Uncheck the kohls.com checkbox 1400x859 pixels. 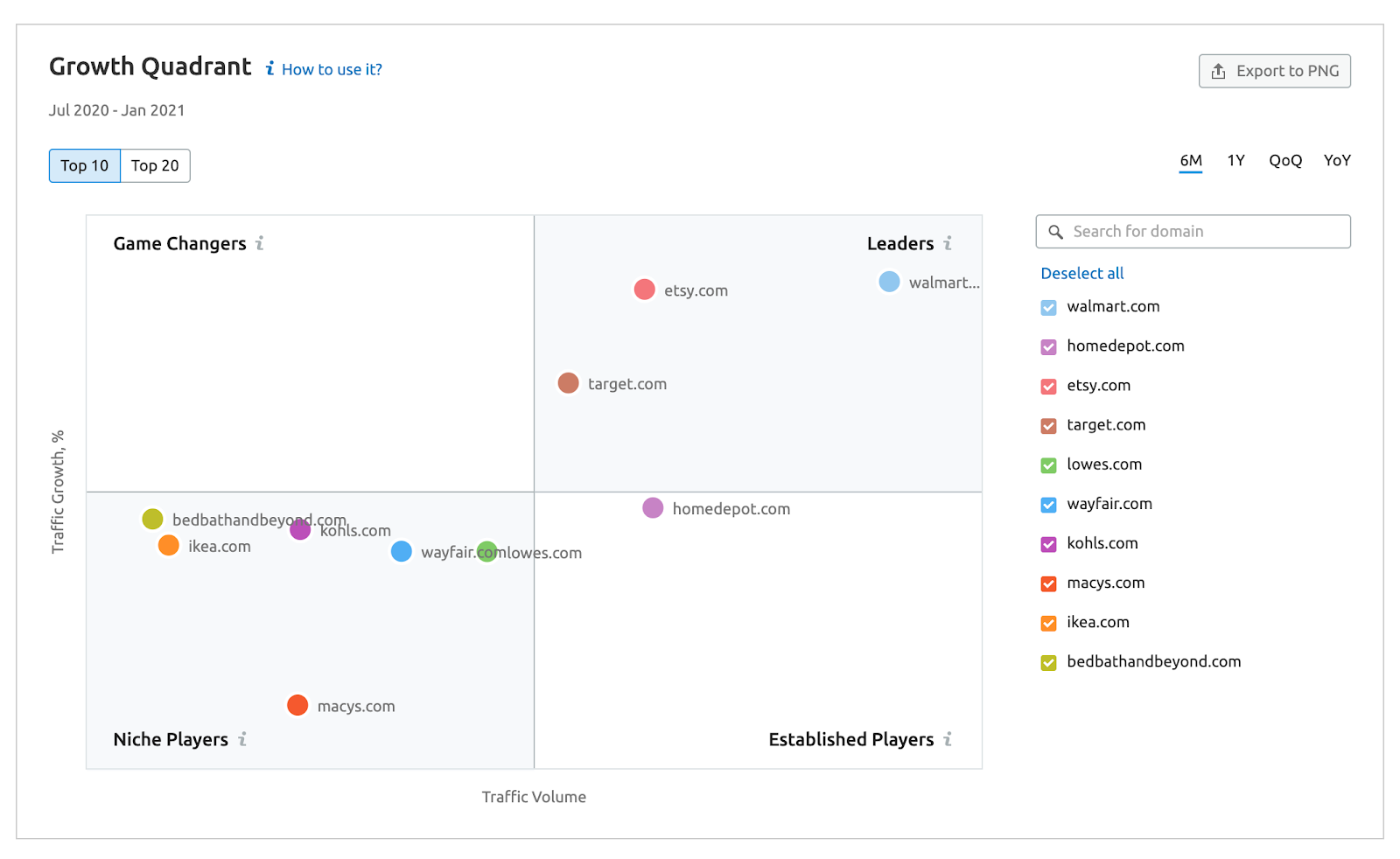pyautogui.click(x=1048, y=544)
